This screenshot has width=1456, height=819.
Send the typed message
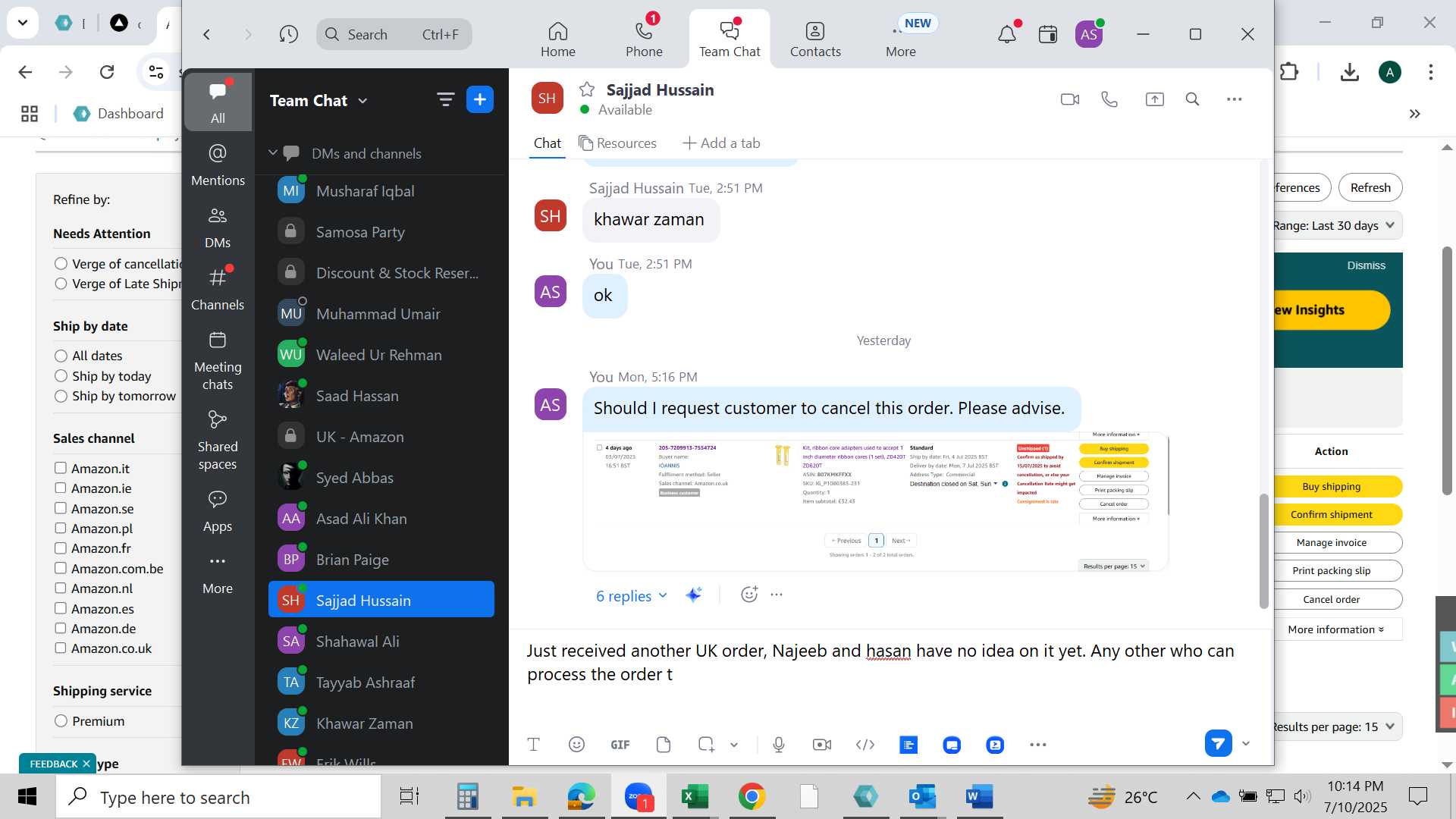click(x=1218, y=743)
